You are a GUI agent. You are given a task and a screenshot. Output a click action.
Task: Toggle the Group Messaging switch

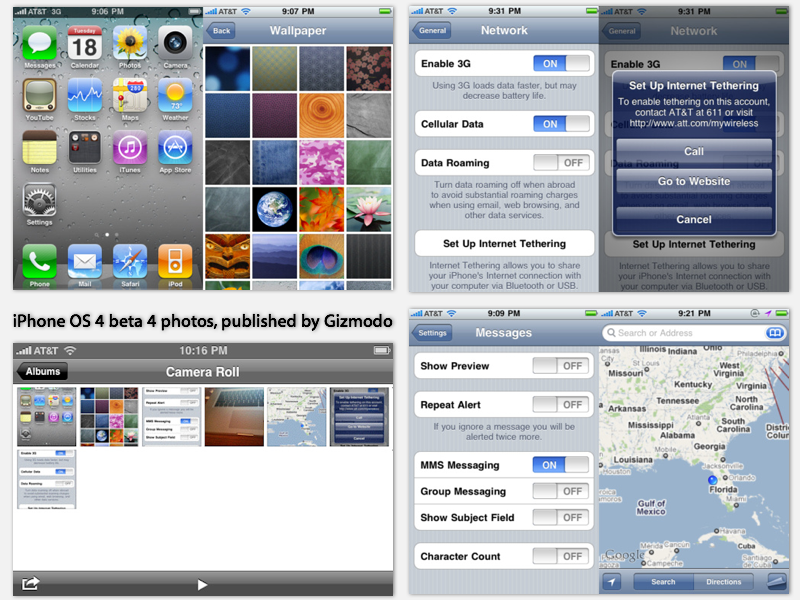561,491
